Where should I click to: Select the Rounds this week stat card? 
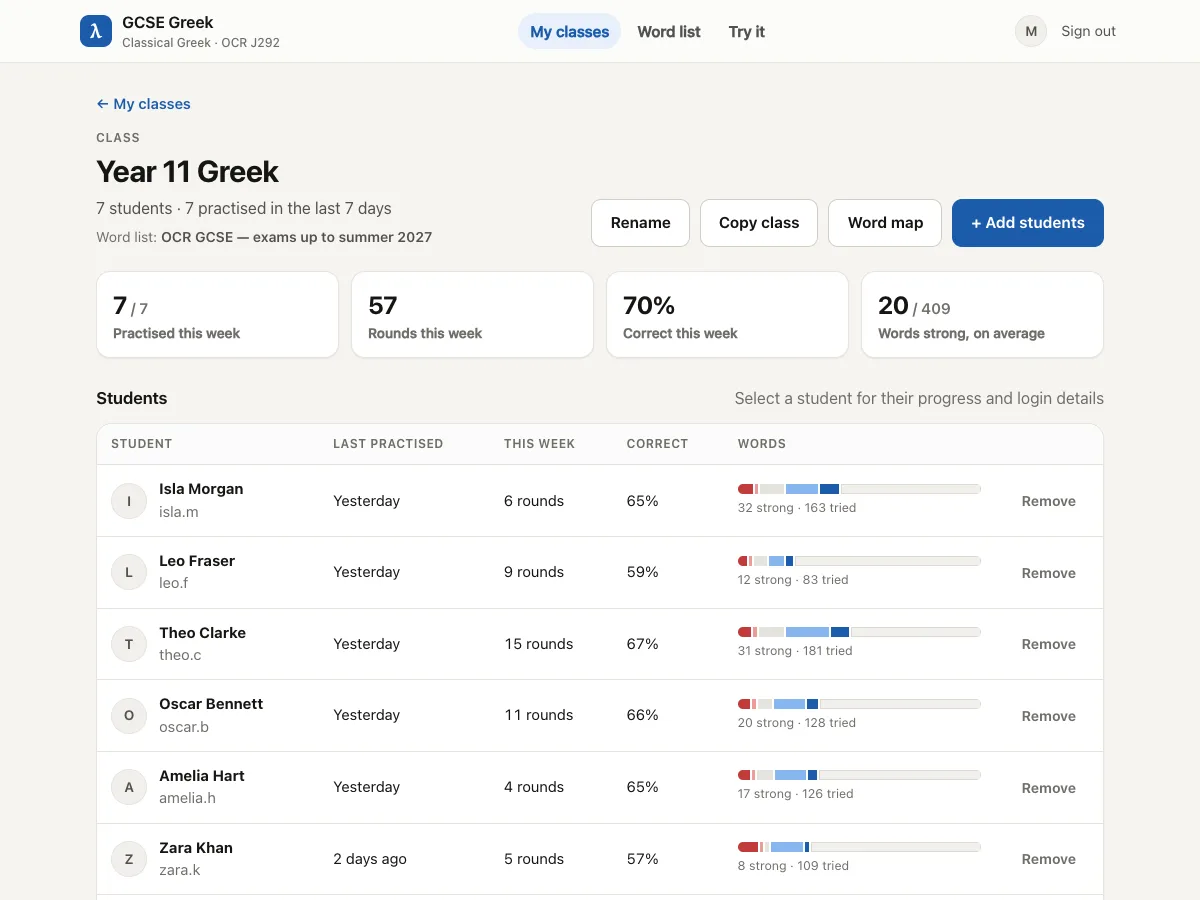(473, 315)
